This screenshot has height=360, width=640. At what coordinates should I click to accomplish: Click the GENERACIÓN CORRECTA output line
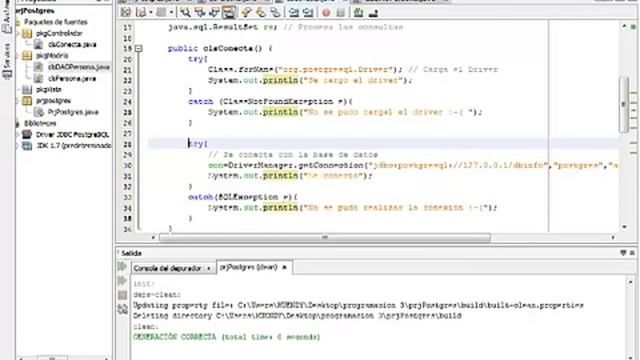point(227,337)
